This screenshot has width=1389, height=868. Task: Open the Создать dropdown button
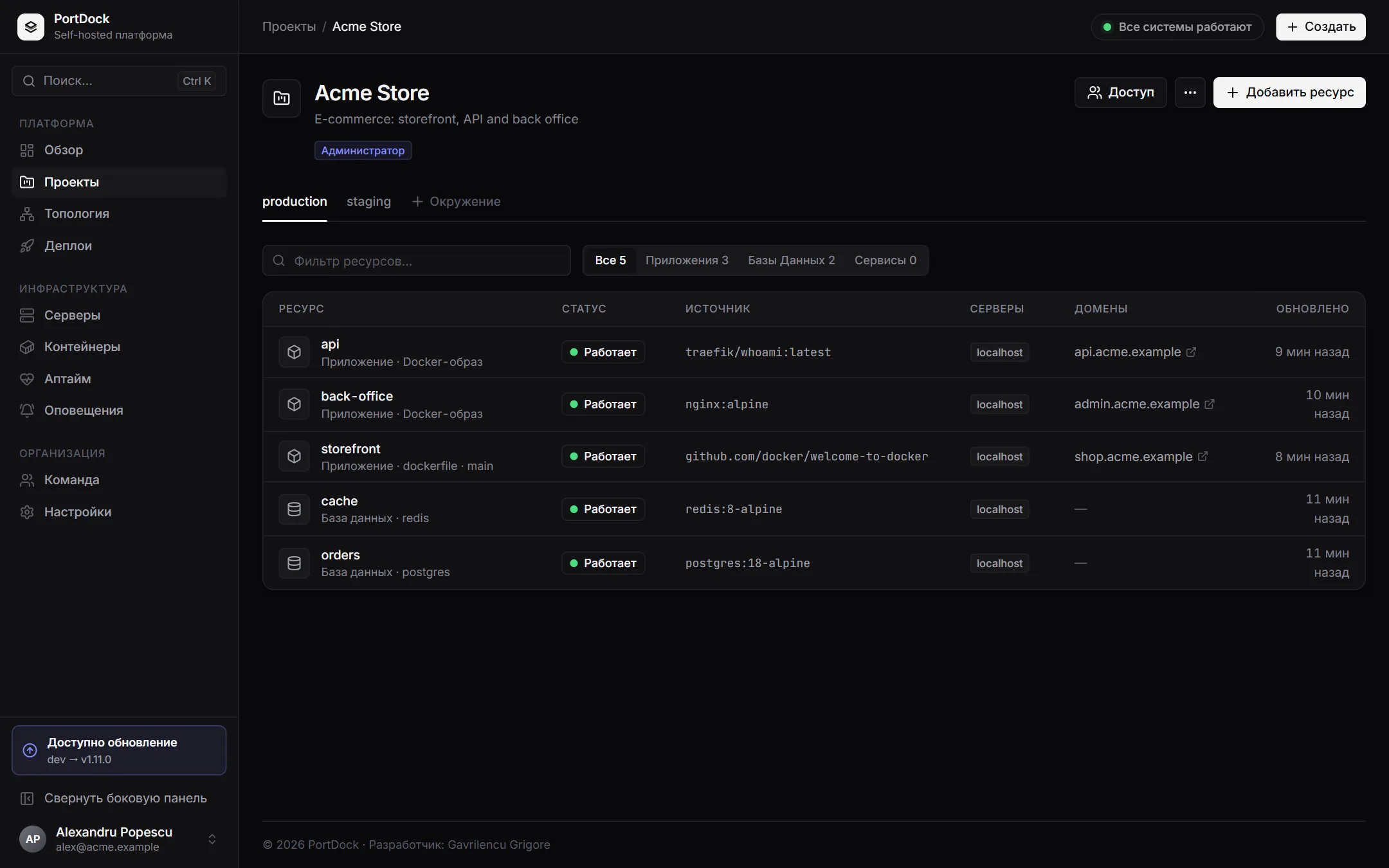point(1320,27)
